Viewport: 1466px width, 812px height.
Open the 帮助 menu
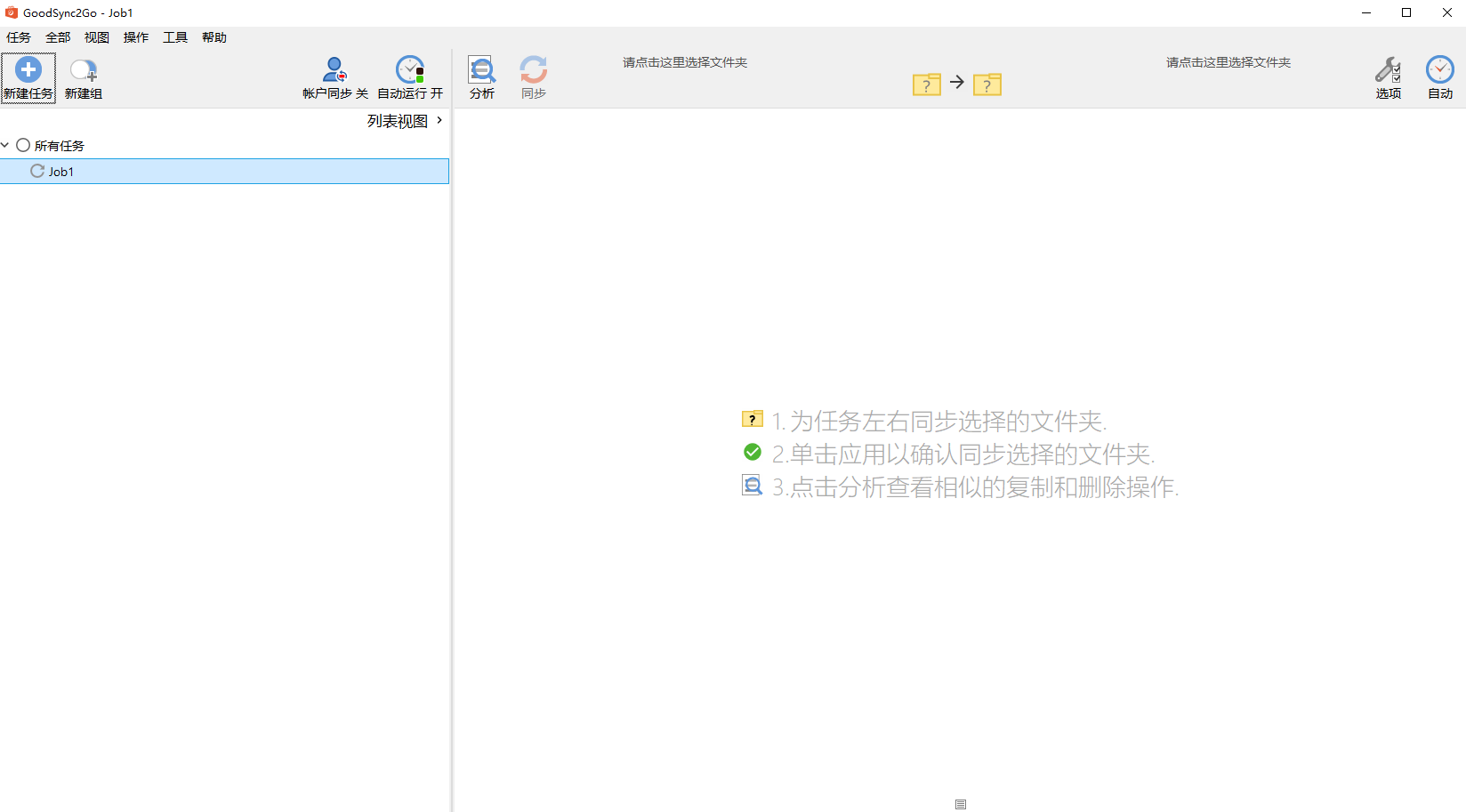[x=214, y=37]
